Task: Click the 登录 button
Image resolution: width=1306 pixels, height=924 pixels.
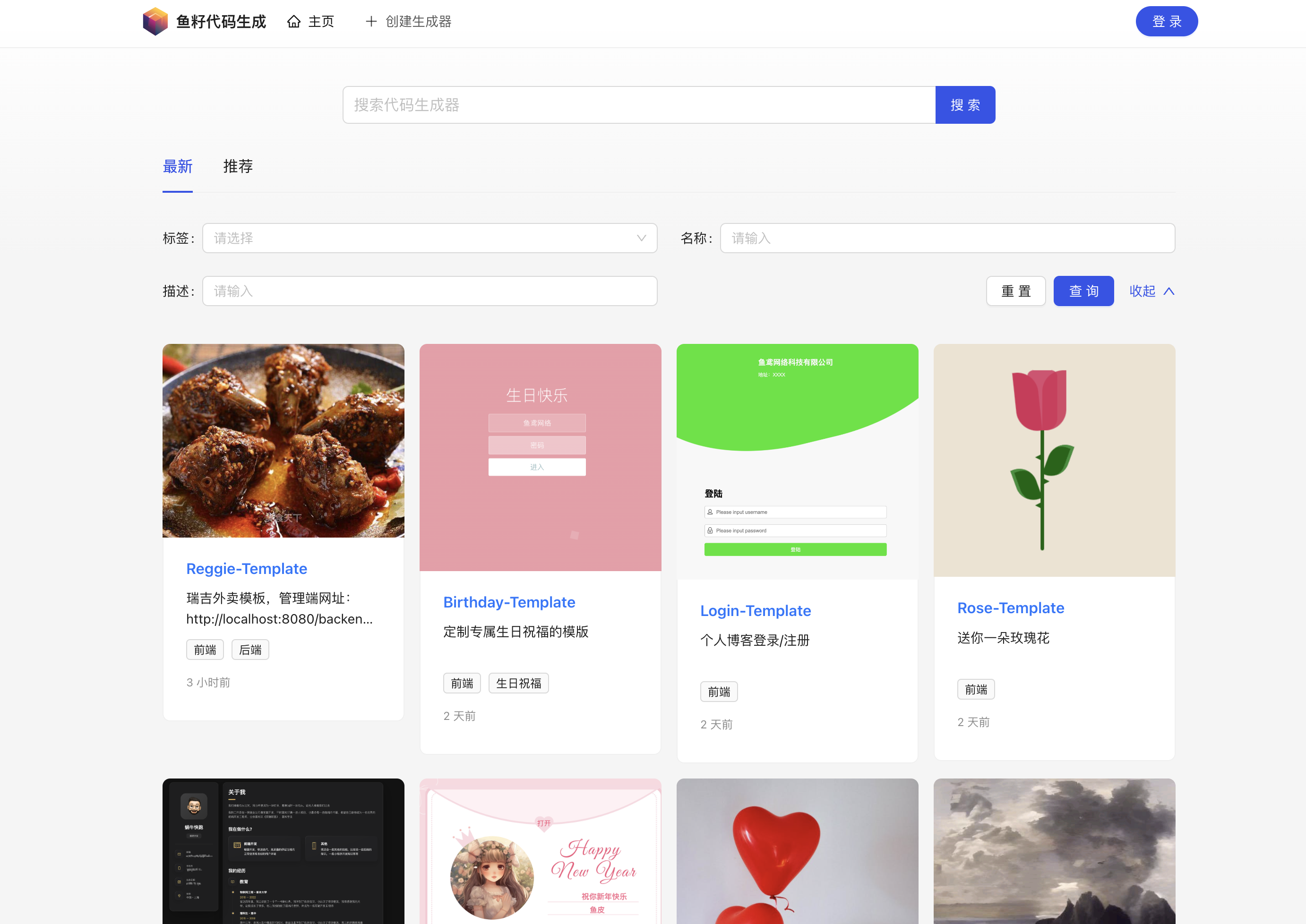Action: 1166,22
